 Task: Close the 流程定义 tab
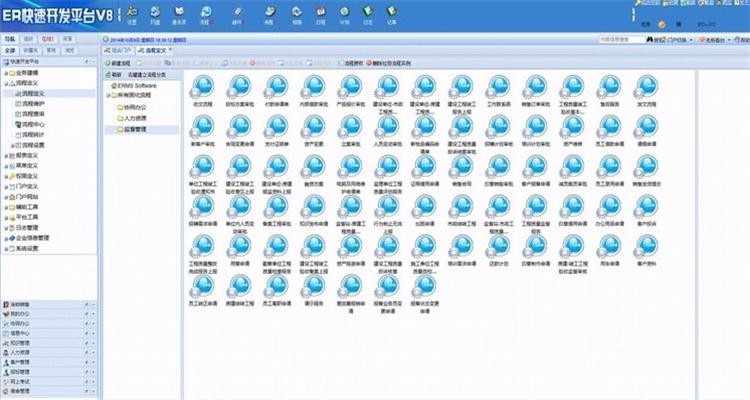coord(171,49)
